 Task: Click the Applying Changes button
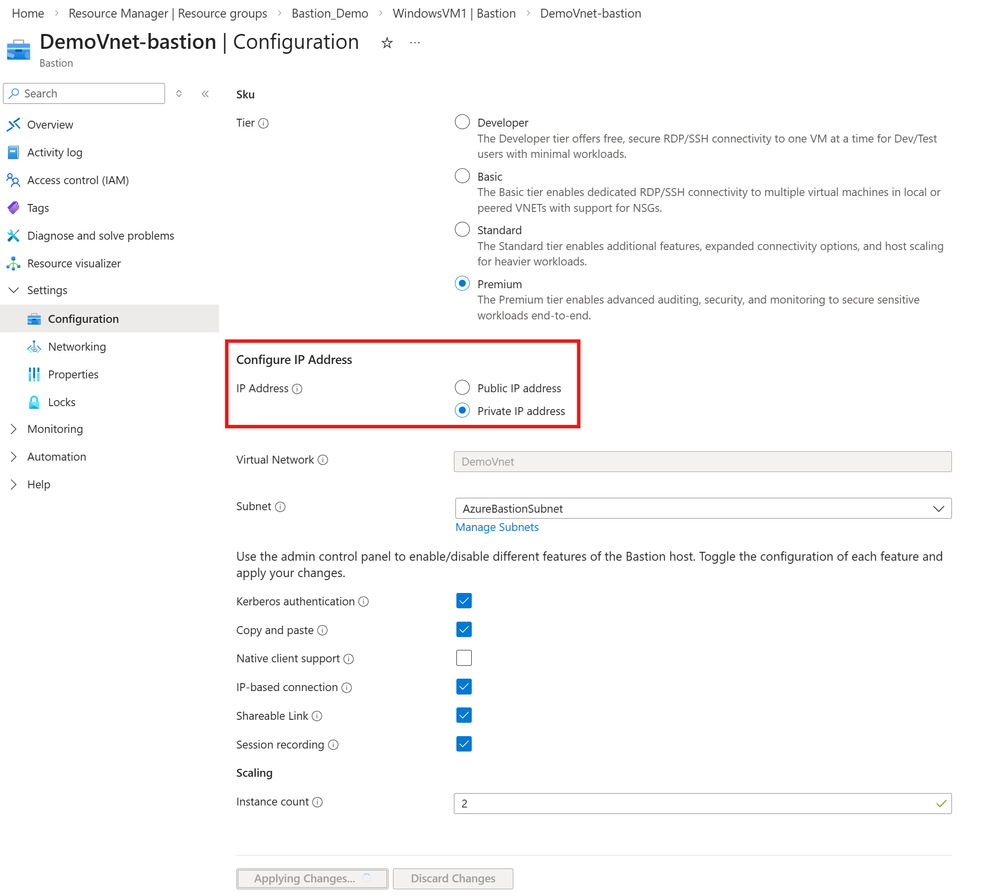point(312,879)
